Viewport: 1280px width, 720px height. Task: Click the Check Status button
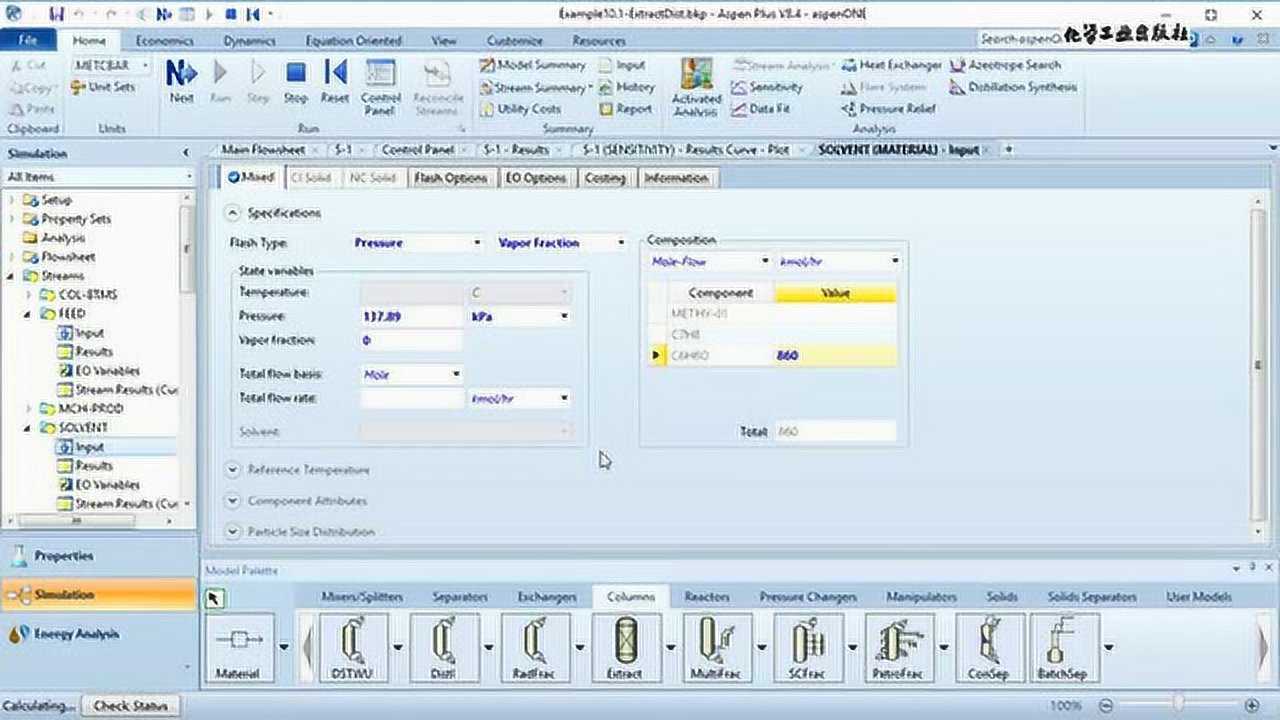130,706
